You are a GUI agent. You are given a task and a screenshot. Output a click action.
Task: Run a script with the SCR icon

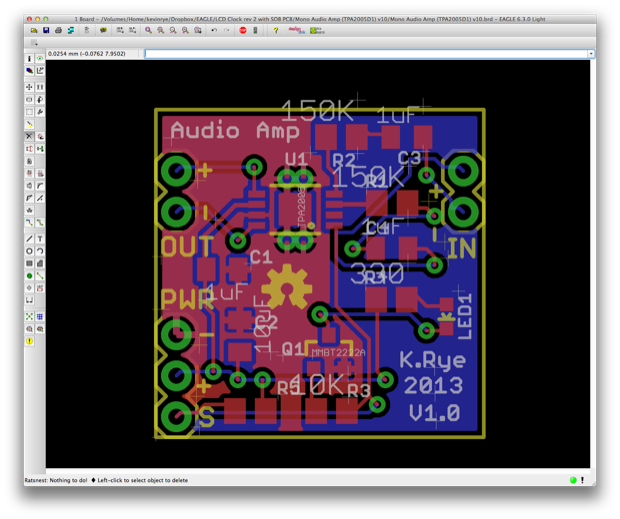click(120, 30)
